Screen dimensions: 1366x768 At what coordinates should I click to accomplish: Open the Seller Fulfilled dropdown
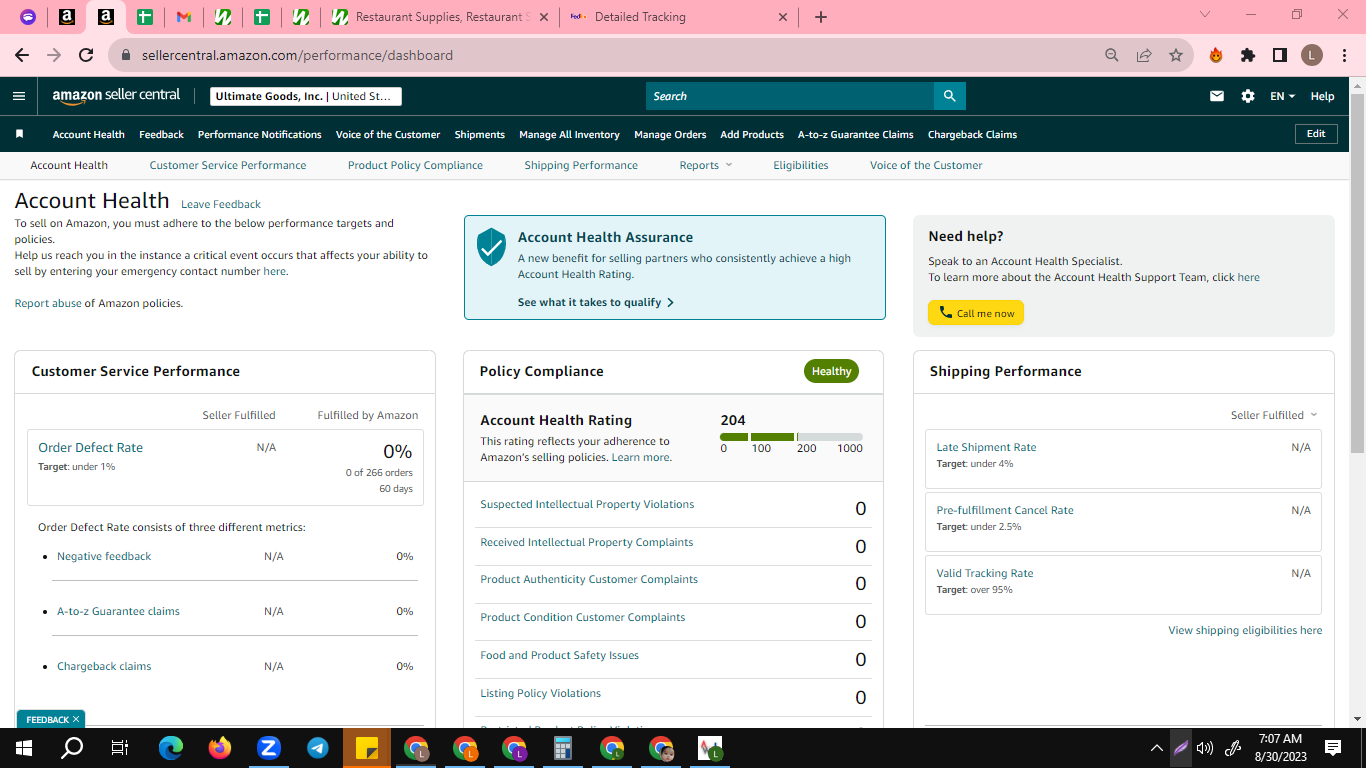(1274, 415)
